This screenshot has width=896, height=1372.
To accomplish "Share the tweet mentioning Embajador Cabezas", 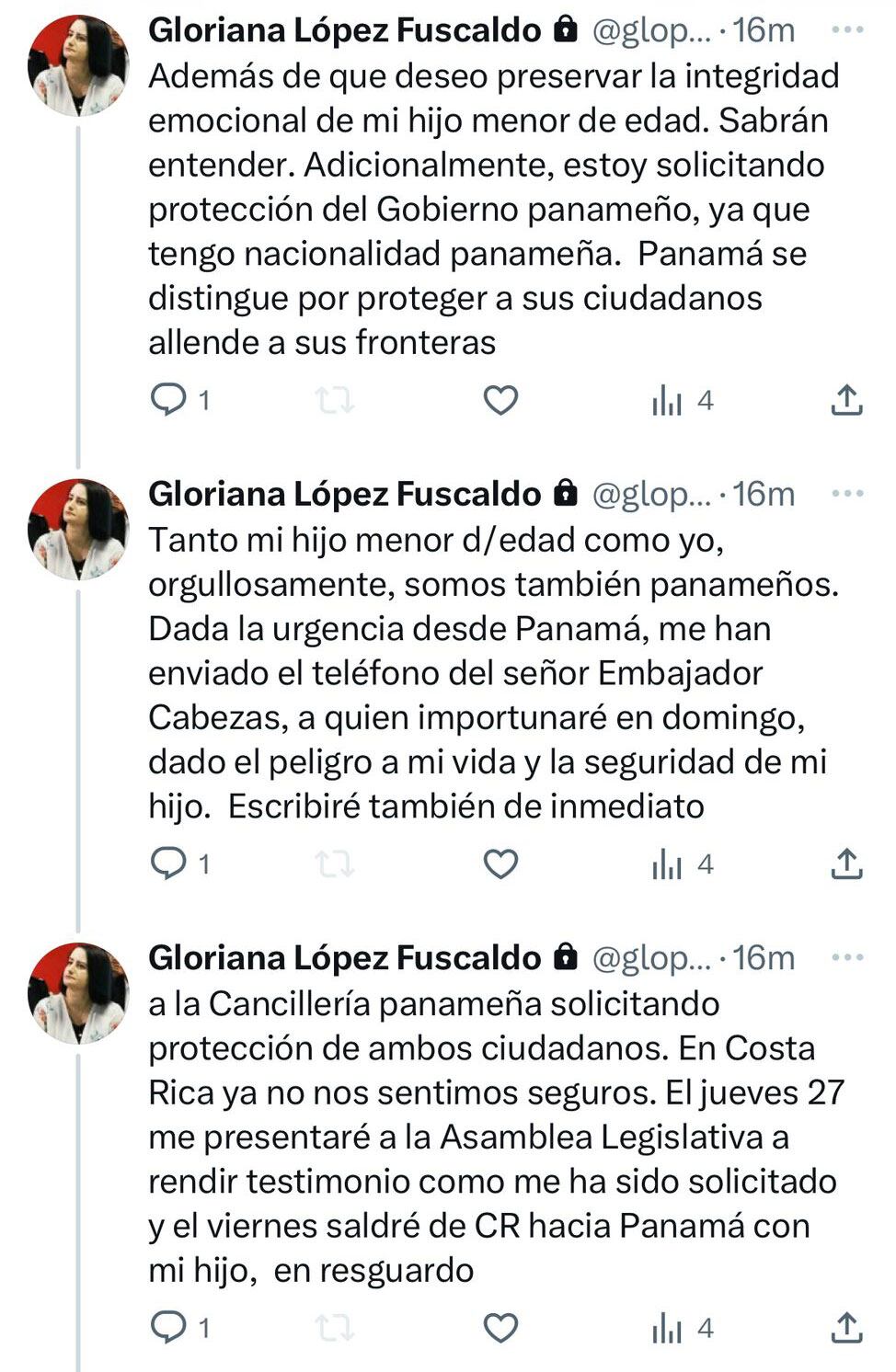I will click(x=846, y=864).
